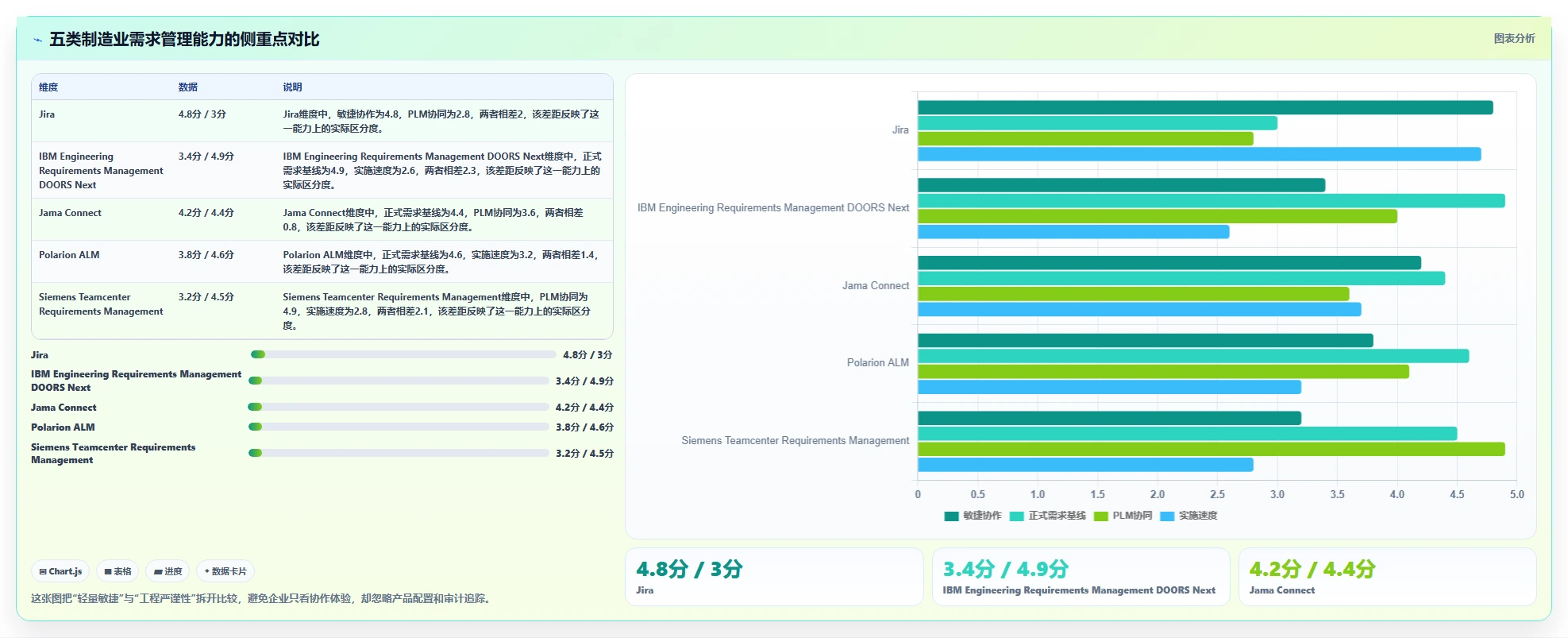Click Jira's blue 实施速度 bar
This screenshot has height=638, width=1568.
click(x=1200, y=154)
